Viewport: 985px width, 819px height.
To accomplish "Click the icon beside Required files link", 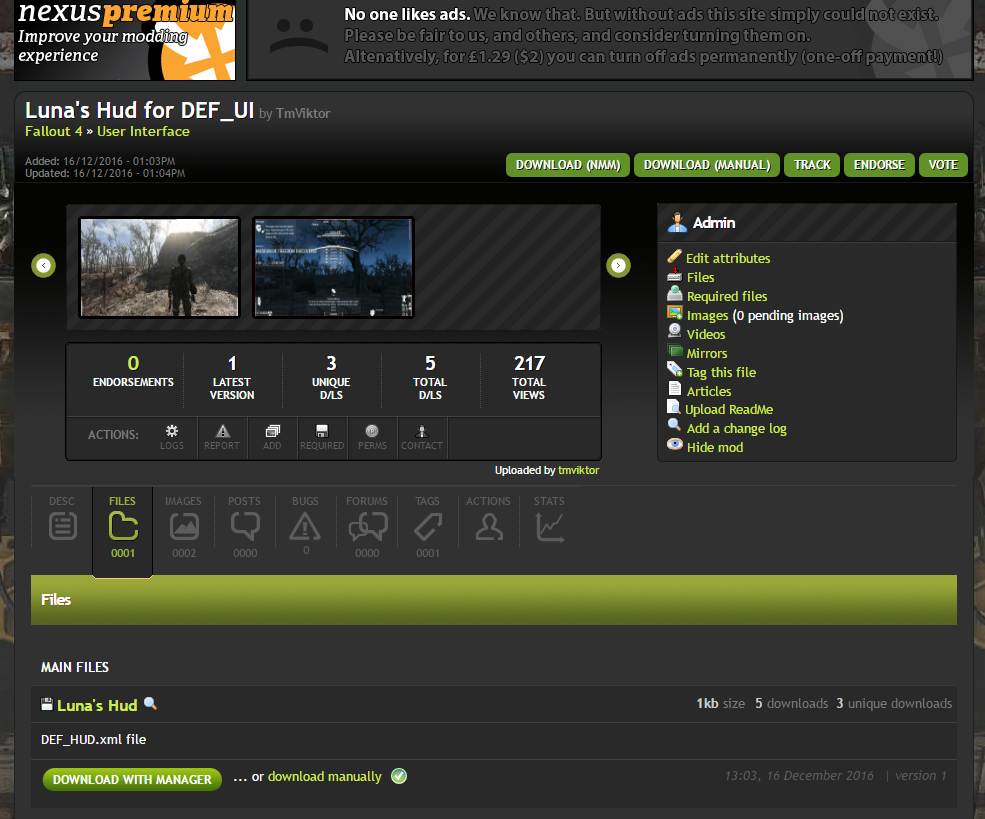I will coord(675,293).
